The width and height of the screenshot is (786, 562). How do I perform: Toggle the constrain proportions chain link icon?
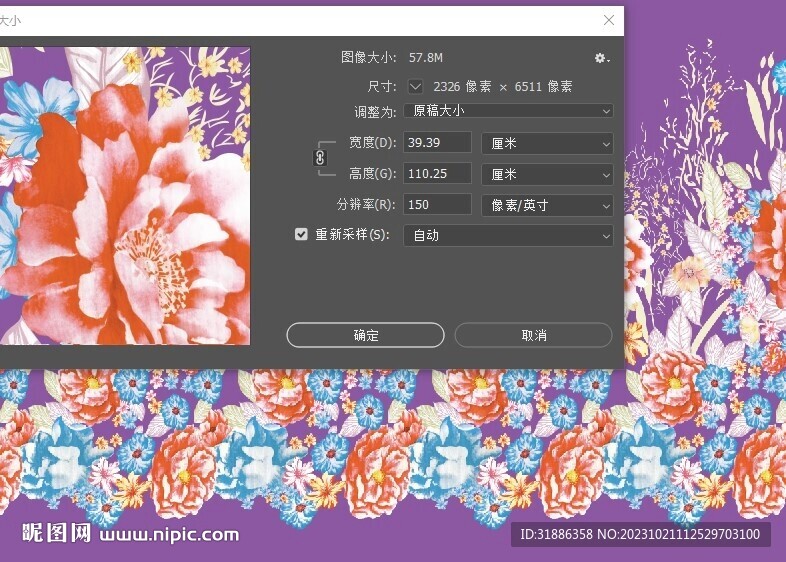[320, 158]
